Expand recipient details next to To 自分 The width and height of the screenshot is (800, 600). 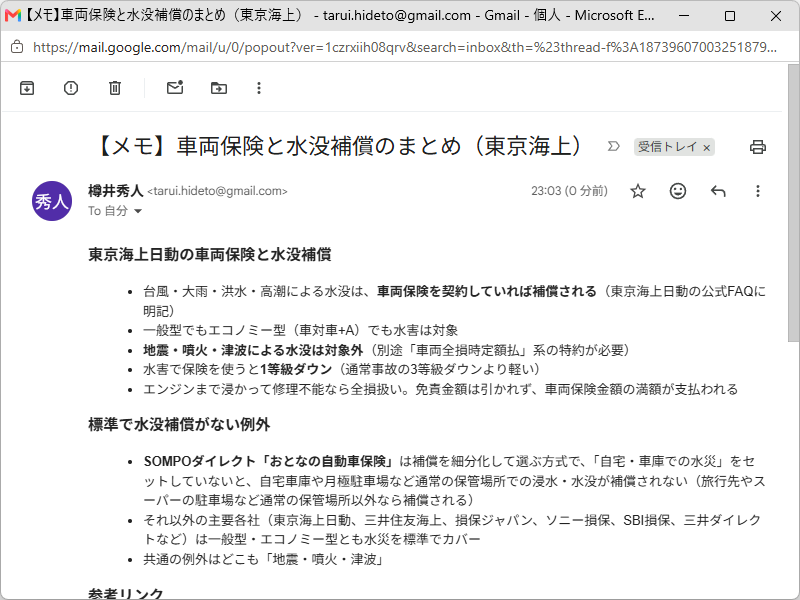tap(138, 211)
